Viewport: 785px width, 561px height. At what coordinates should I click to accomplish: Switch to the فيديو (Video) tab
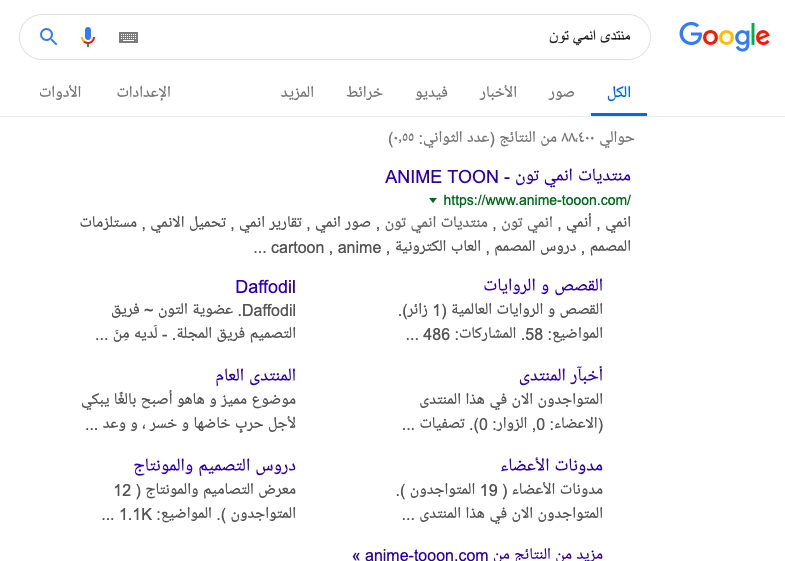click(432, 92)
